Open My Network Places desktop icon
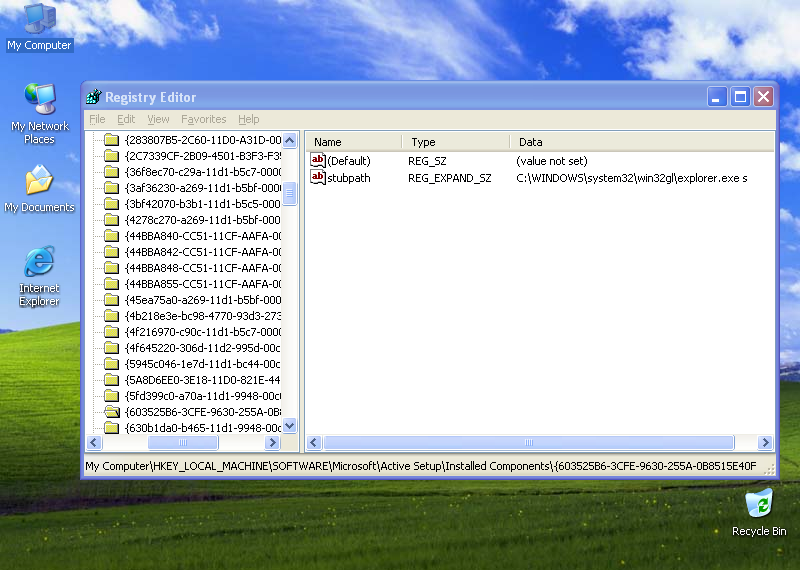Screen dimensions: 800x570 [x=39, y=113]
